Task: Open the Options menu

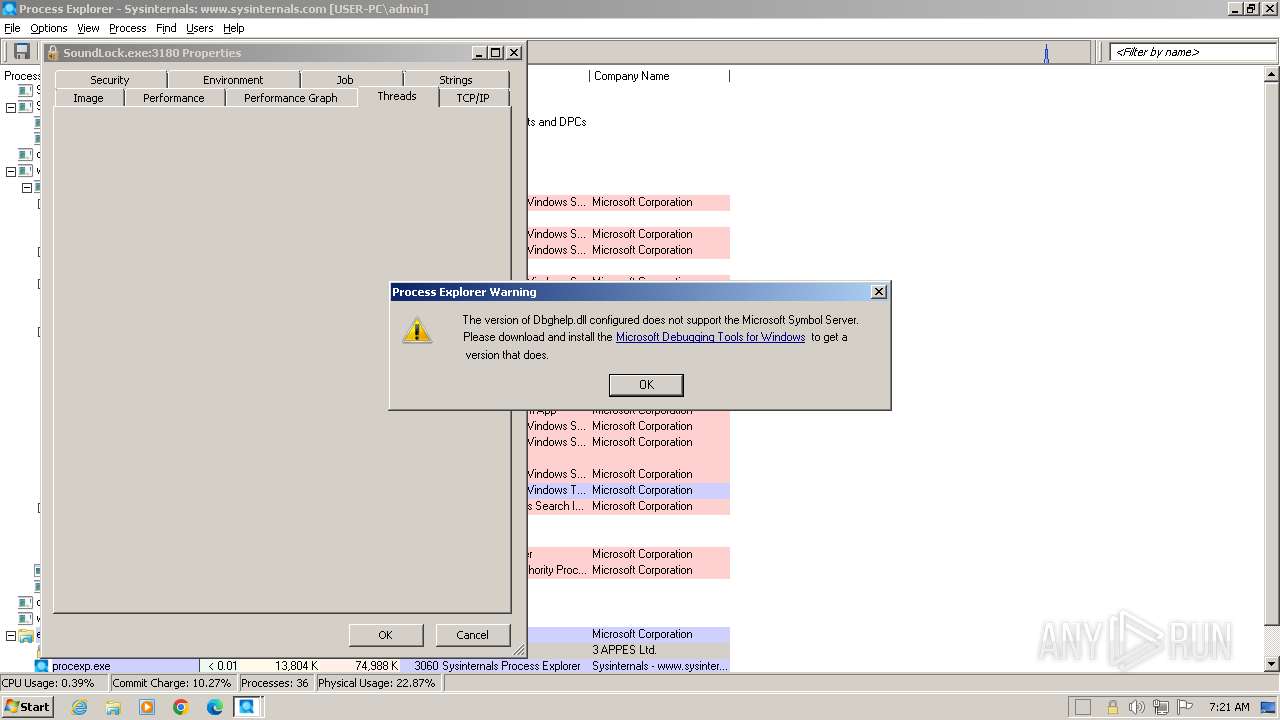Action: click(x=48, y=28)
